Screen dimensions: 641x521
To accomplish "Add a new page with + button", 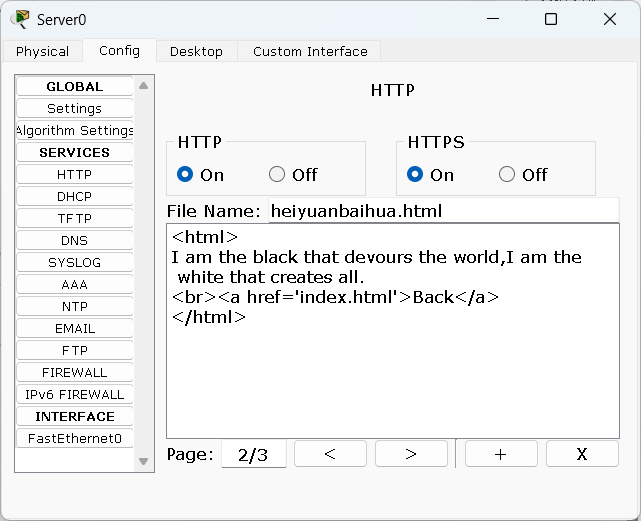I will (501, 454).
